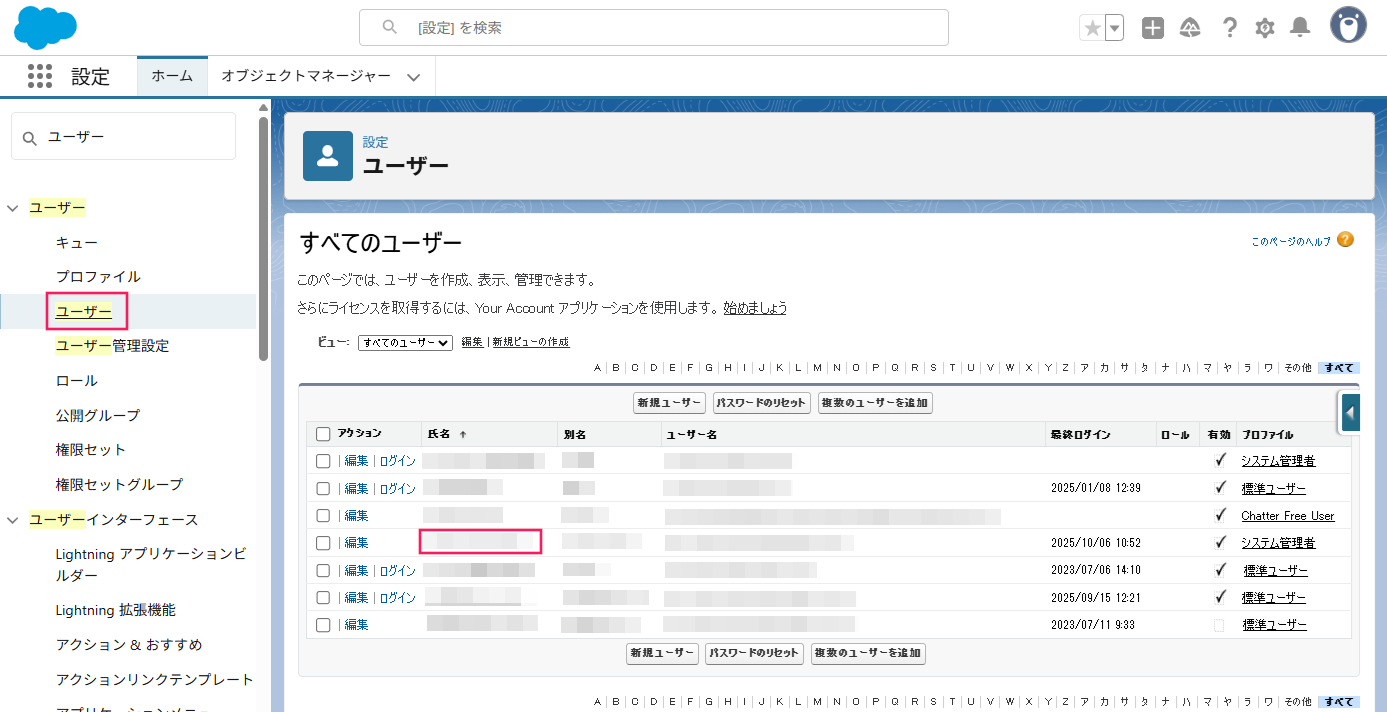Image resolution: width=1387 pixels, height=712 pixels.
Task: Click the orange help icon beside このページのヘルプ
Action: point(1345,239)
